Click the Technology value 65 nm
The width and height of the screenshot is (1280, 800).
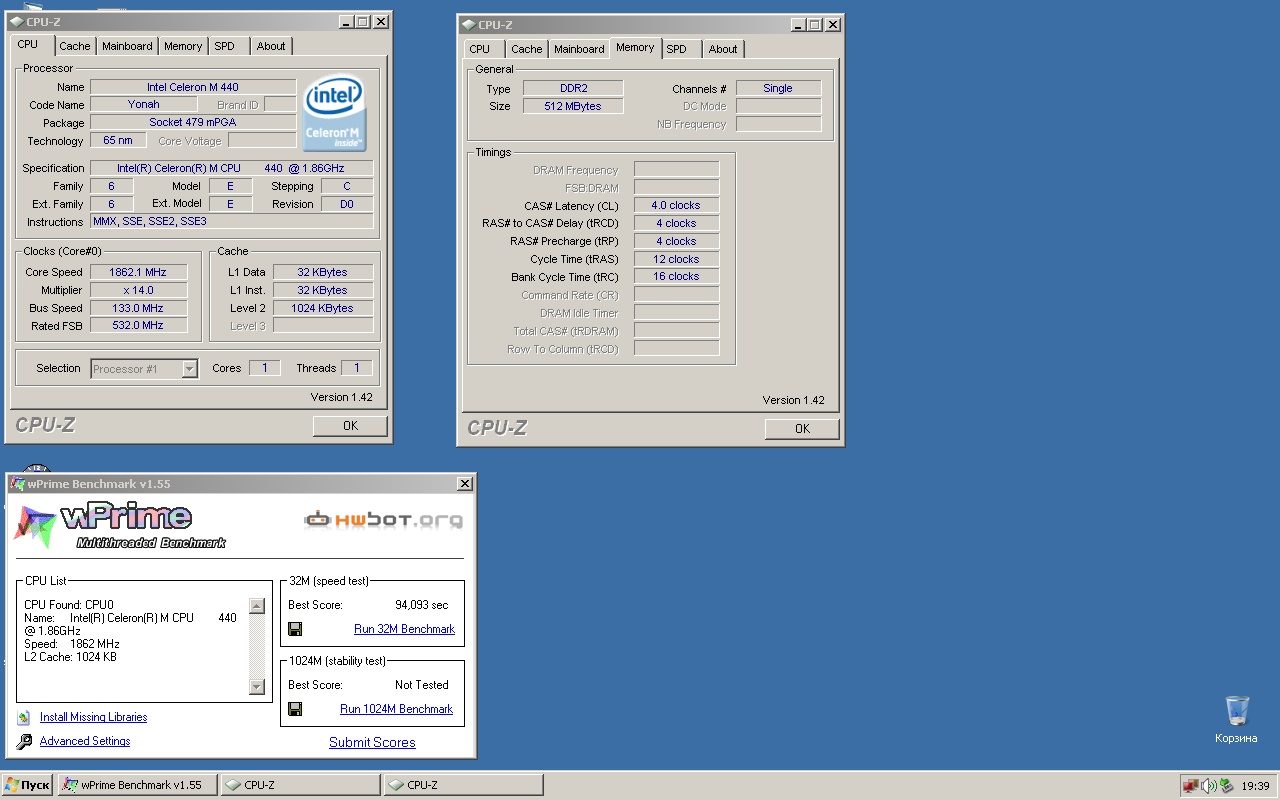(x=118, y=140)
